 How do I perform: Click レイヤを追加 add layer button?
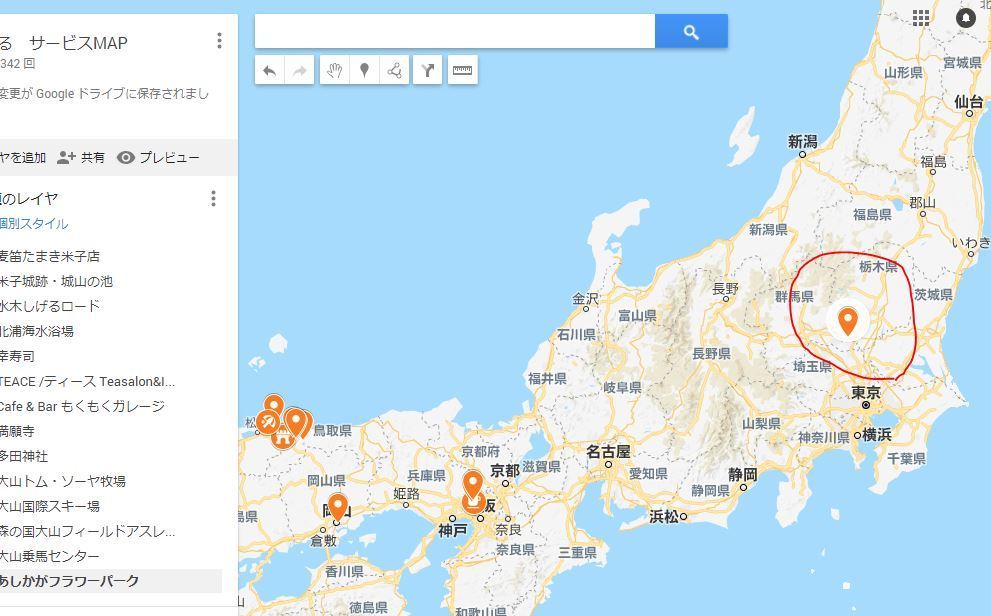[23, 157]
